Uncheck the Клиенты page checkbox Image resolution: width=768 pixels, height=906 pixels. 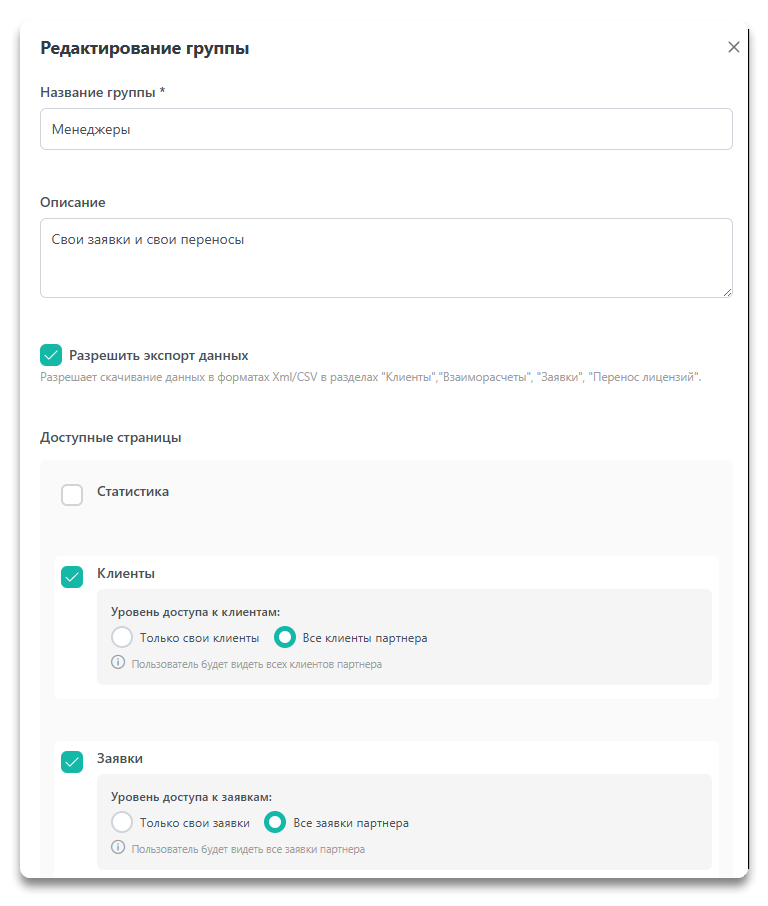[x=72, y=577]
